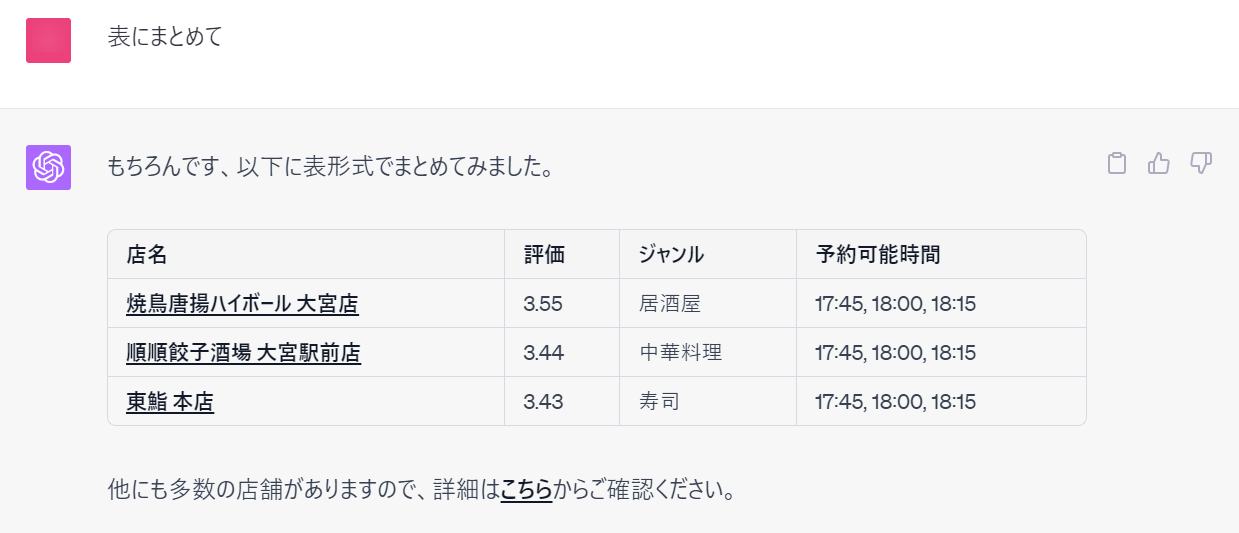The image size is (1239, 533).
Task: Open the 焼鳥唐揚ハイボール 大宮店 link
Action: (x=242, y=304)
